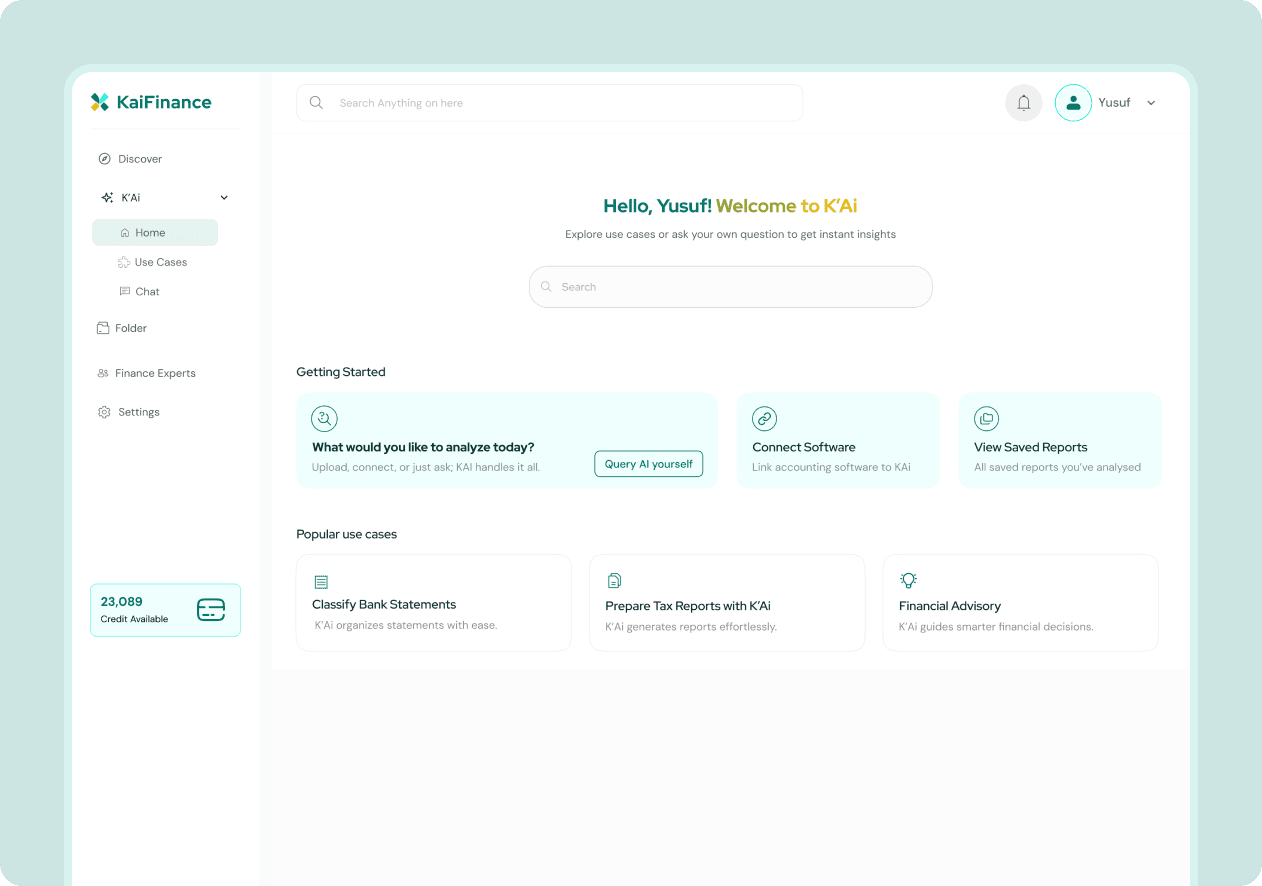
Task: Click the notification bell icon
Action: tap(1023, 102)
